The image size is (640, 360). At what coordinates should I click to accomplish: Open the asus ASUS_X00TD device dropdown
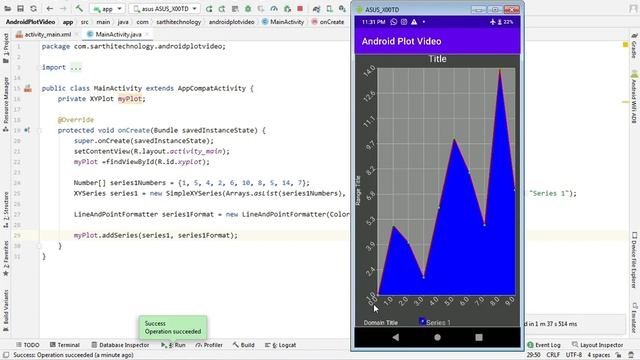point(165,9)
